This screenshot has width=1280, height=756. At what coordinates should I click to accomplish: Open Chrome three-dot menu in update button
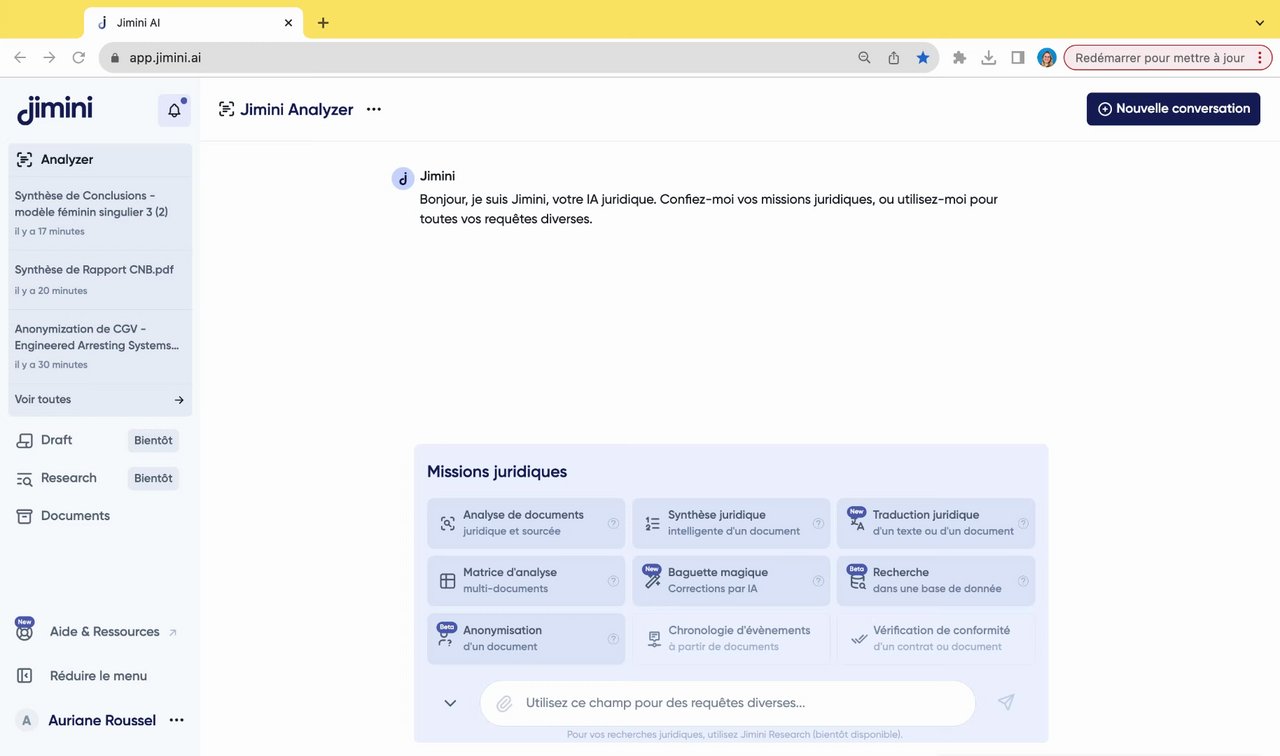(1259, 58)
